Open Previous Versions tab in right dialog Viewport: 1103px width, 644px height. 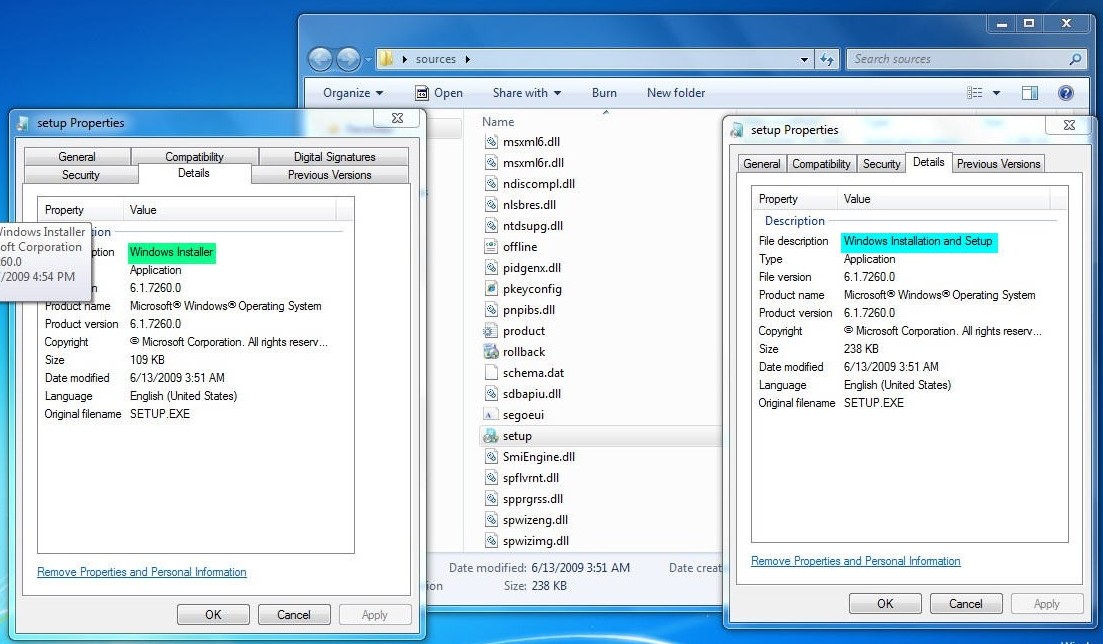click(998, 164)
